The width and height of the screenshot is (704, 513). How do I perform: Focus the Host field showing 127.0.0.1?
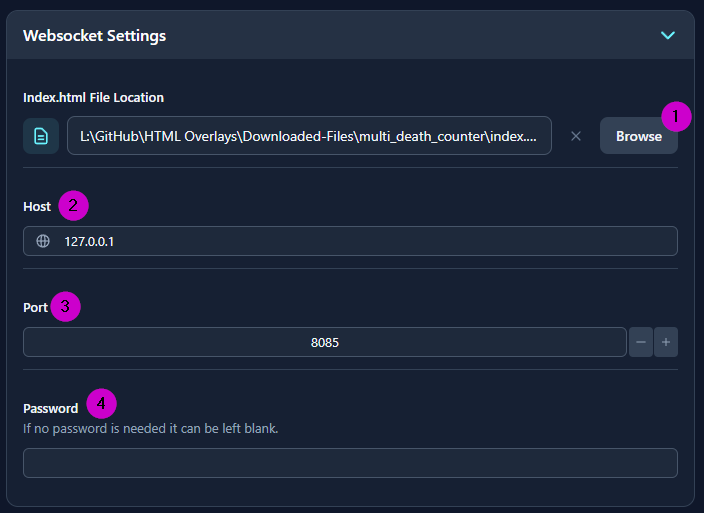(360, 241)
